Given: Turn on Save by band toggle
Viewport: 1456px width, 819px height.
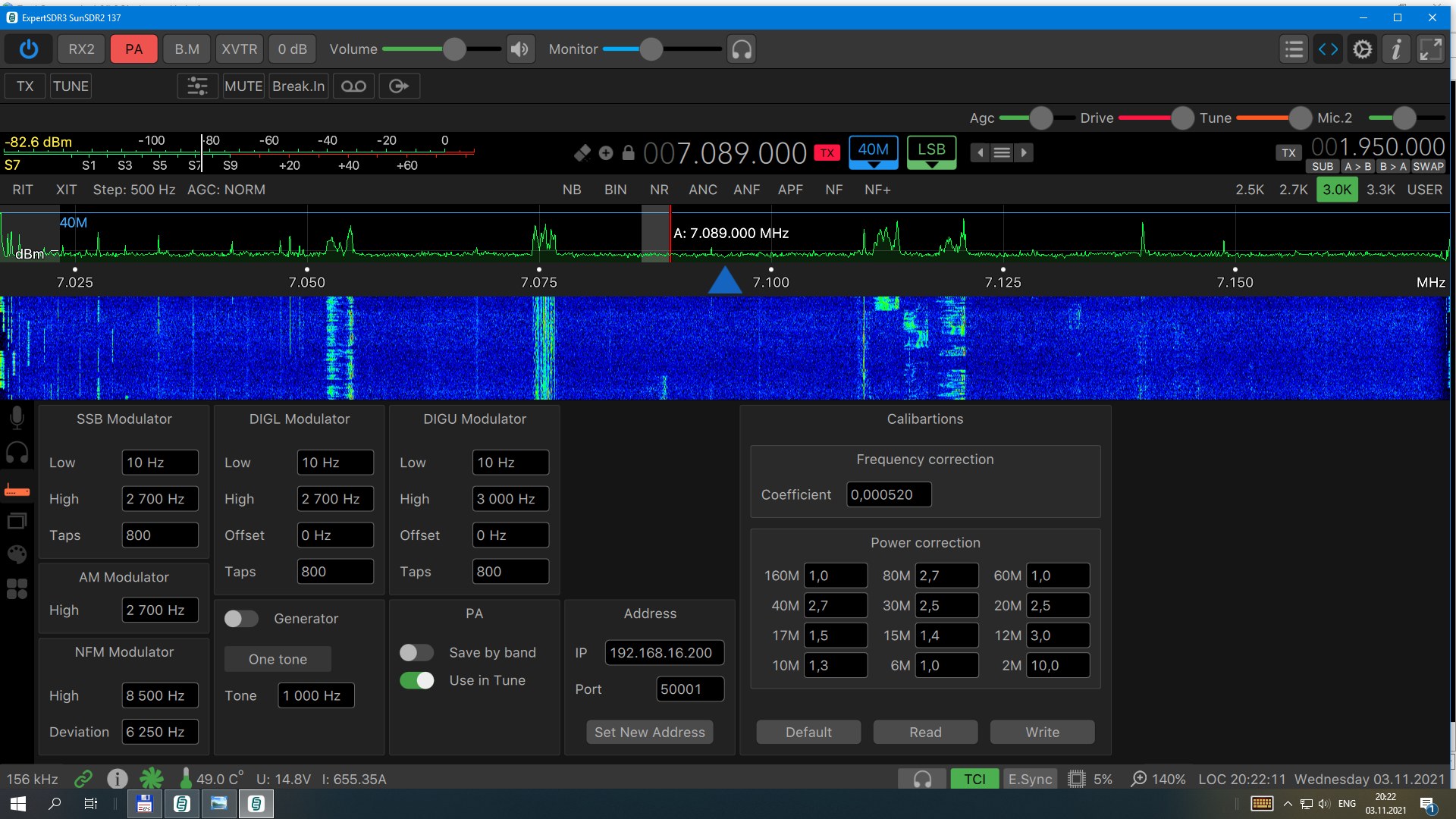Looking at the screenshot, I should pos(416,653).
